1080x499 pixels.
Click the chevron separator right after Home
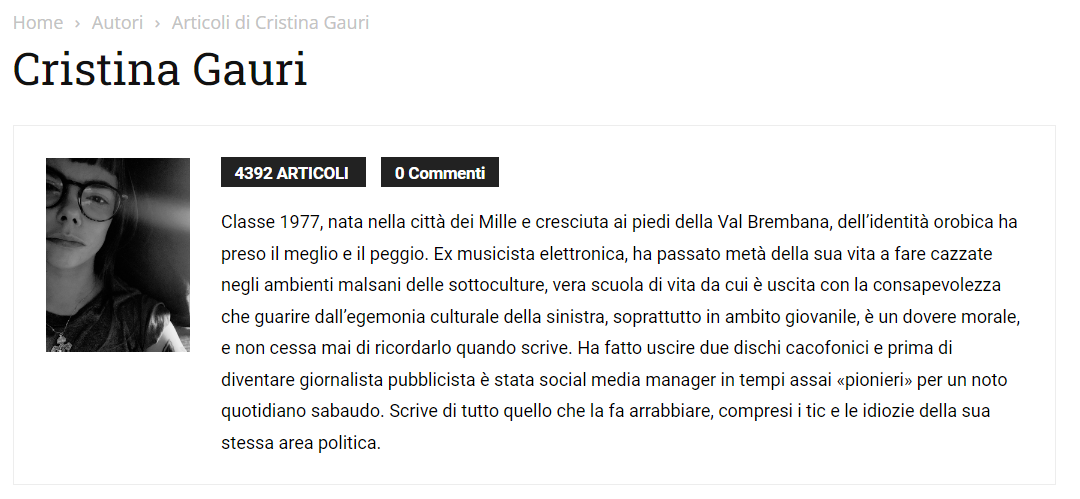pos(77,22)
